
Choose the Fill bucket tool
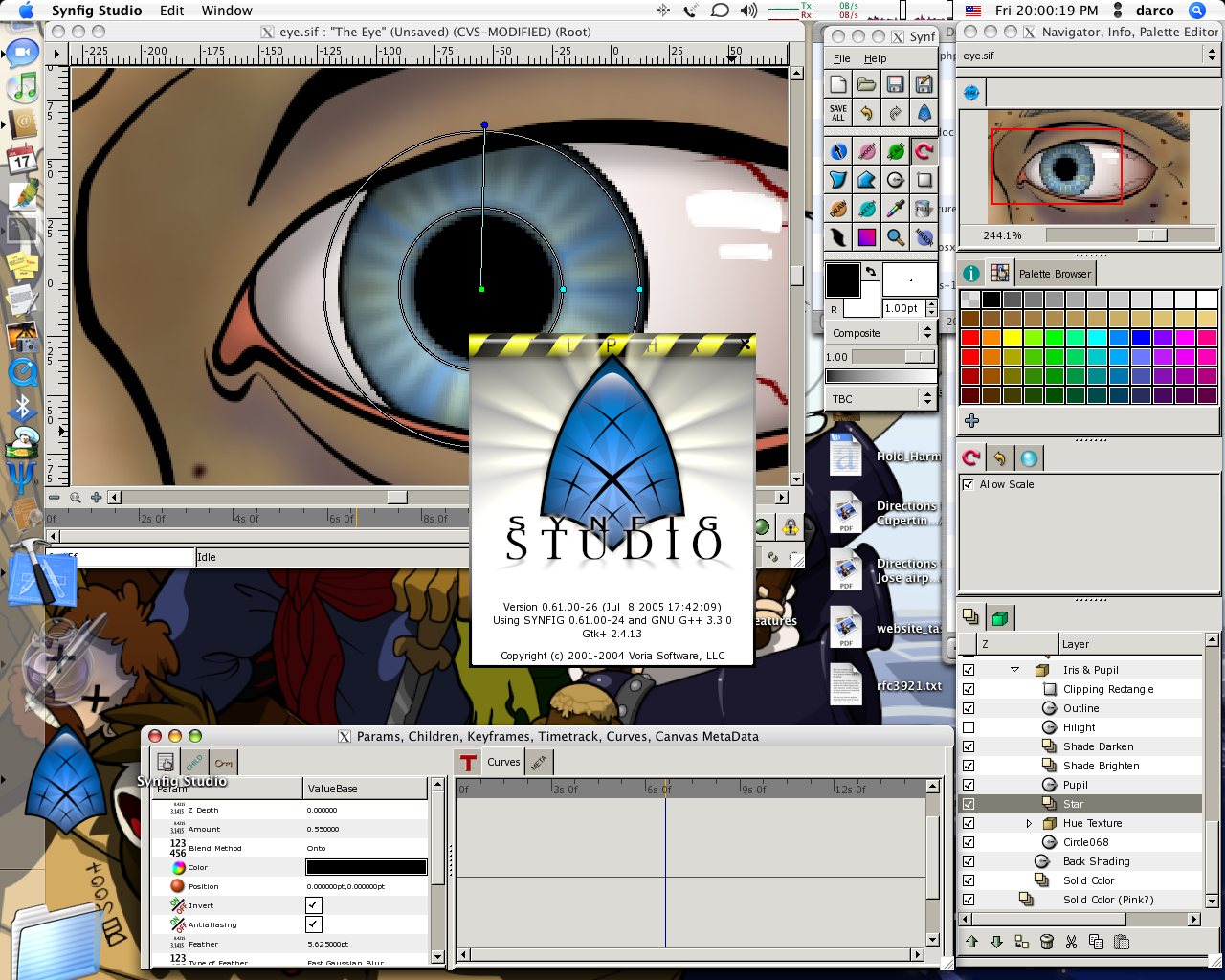(924, 209)
